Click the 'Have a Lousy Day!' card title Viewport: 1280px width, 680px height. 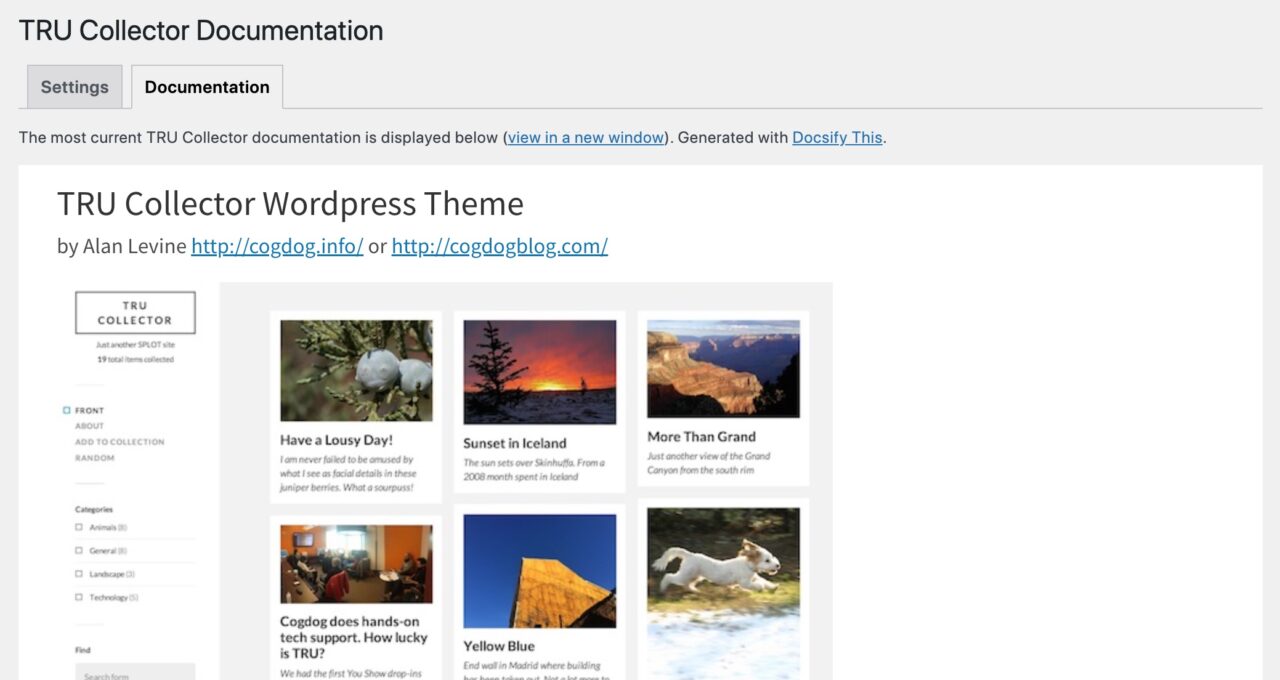click(337, 440)
